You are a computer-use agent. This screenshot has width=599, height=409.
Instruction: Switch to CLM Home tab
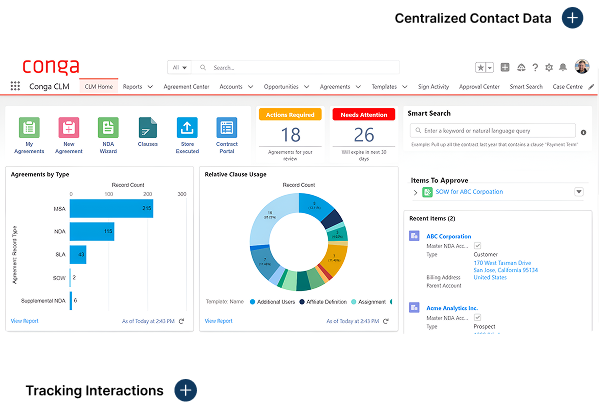(x=99, y=87)
